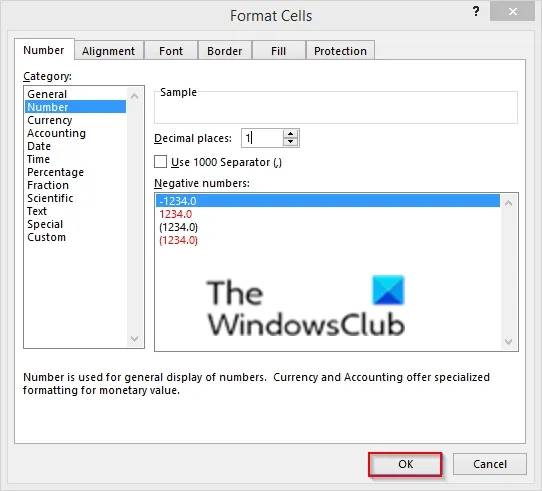Image resolution: width=542 pixels, height=491 pixels.
Task: Click Negative numbers list scroll down arrow
Action: pos(508,342)
